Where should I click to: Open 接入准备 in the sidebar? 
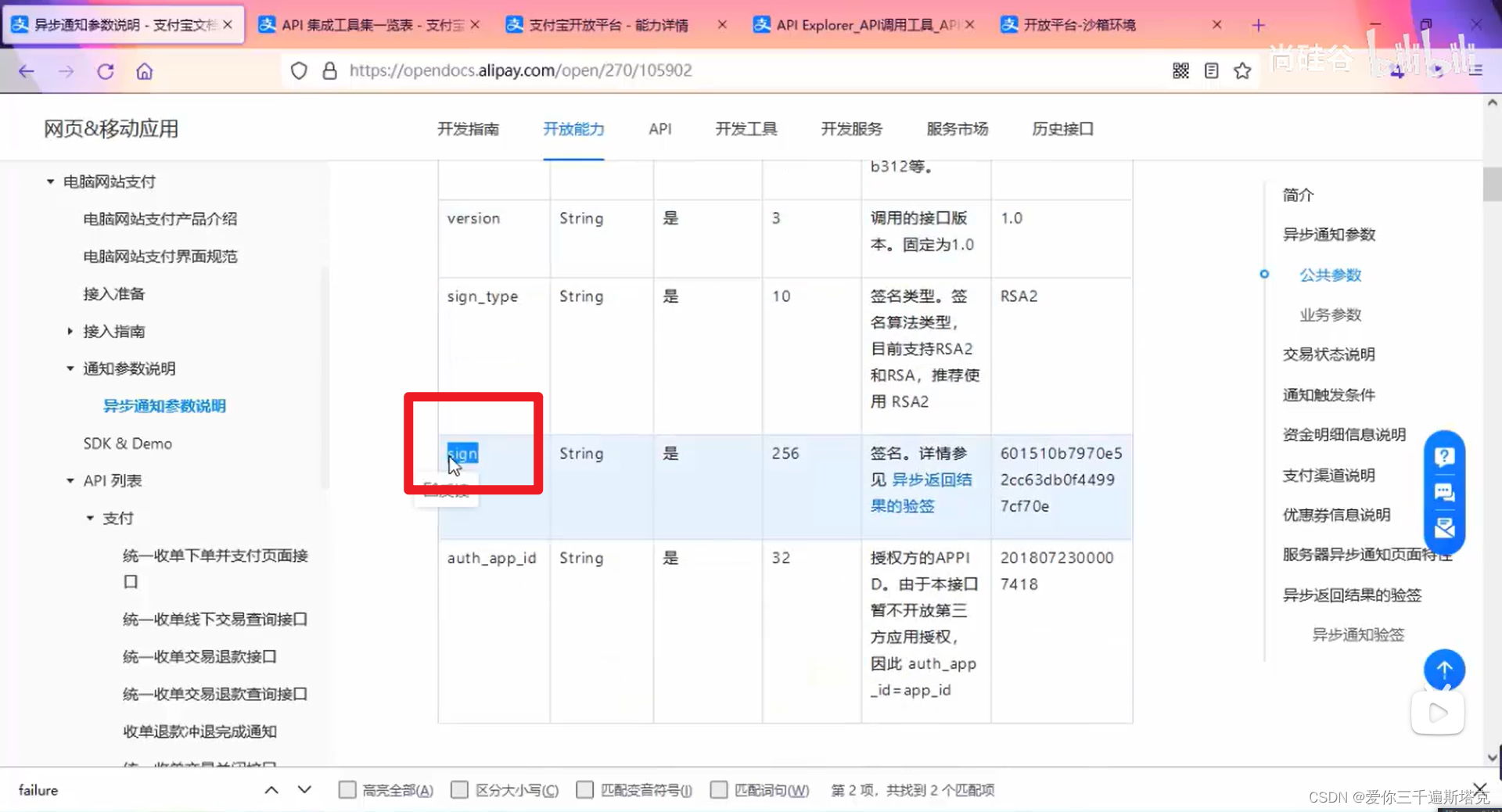[x=114, y=294]
